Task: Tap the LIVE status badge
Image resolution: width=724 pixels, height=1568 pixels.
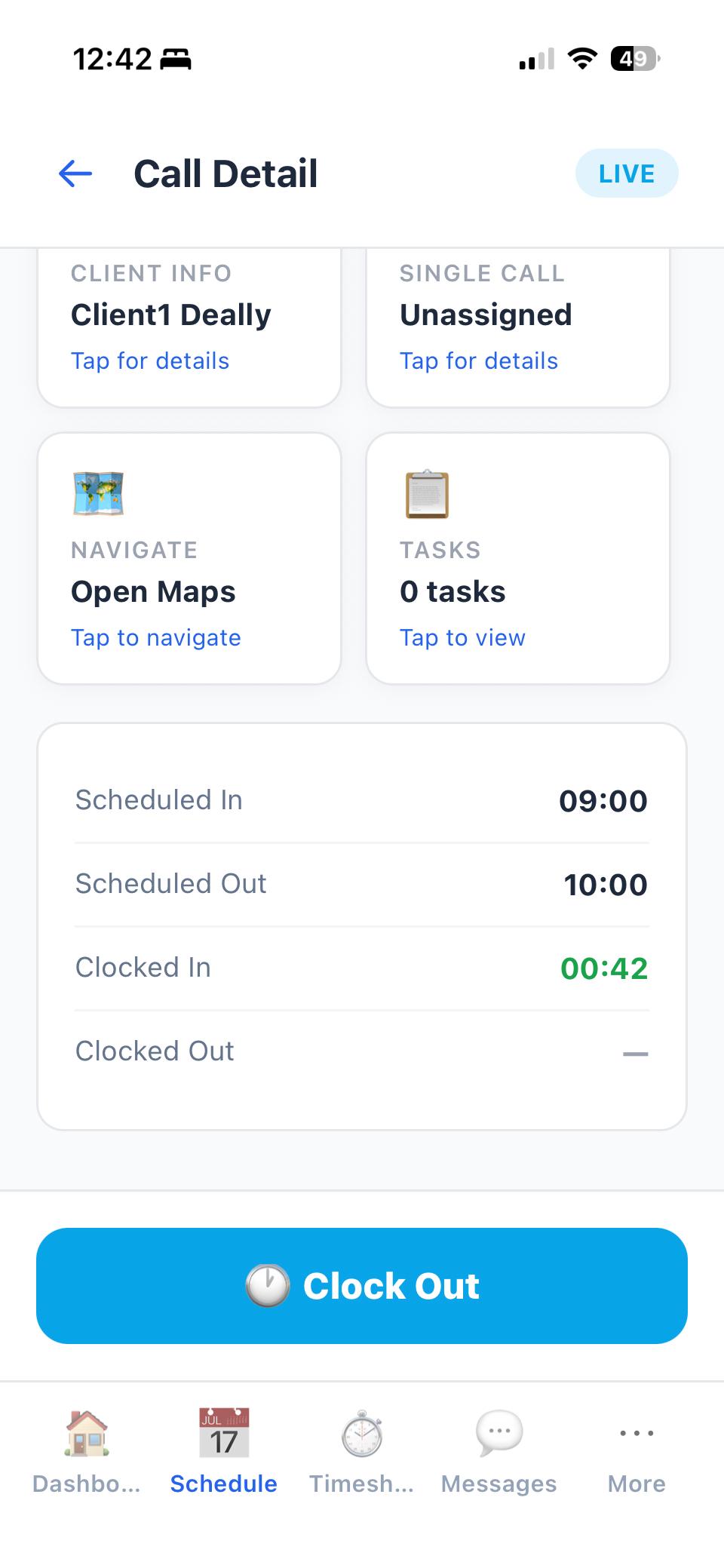Action: [x=626, y=173]
